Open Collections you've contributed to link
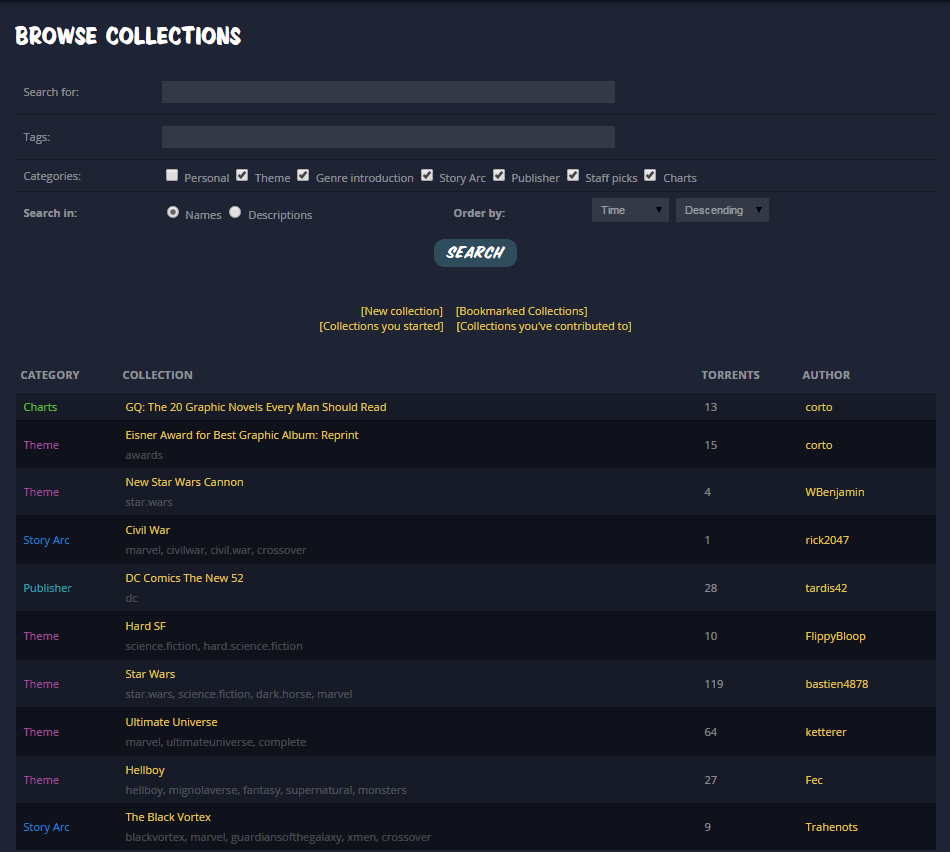This screenshot has width=950, height=852. [x=543, y=326]
